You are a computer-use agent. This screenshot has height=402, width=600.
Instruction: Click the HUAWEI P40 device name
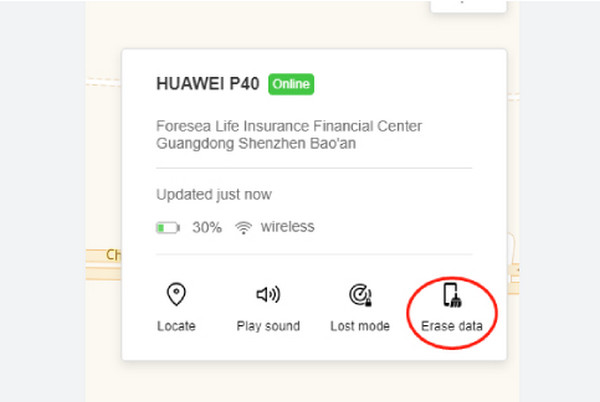pyautogui.click(x=208, y=85)
